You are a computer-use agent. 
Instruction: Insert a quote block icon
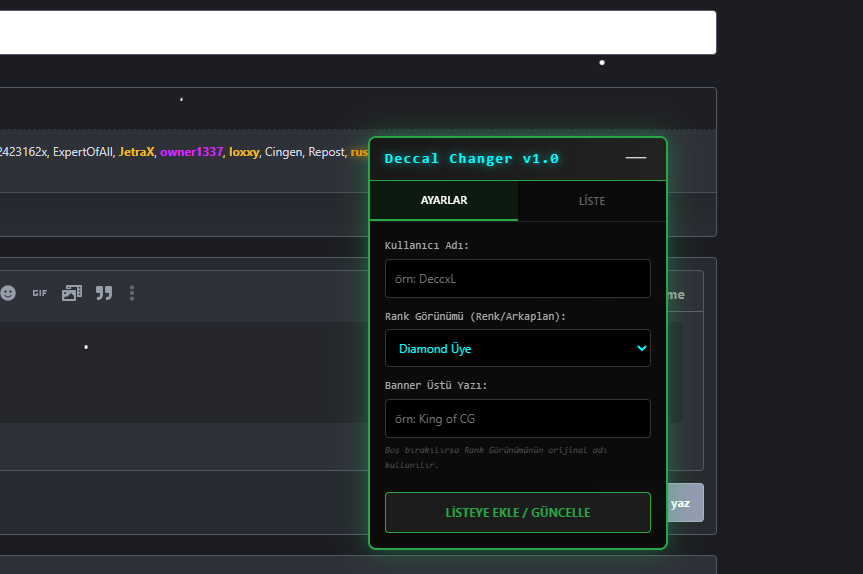104,293
